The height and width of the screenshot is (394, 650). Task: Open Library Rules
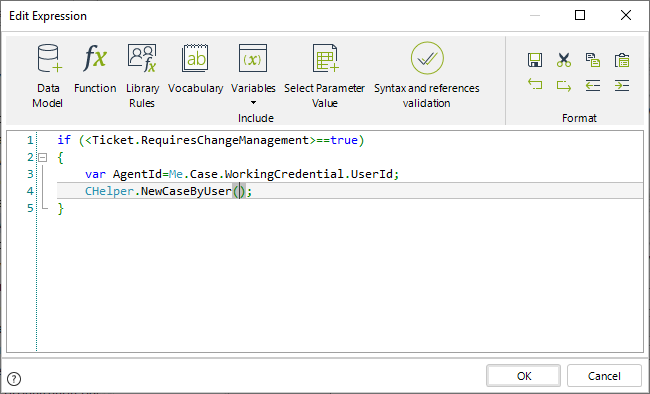(x=142, y=76)
